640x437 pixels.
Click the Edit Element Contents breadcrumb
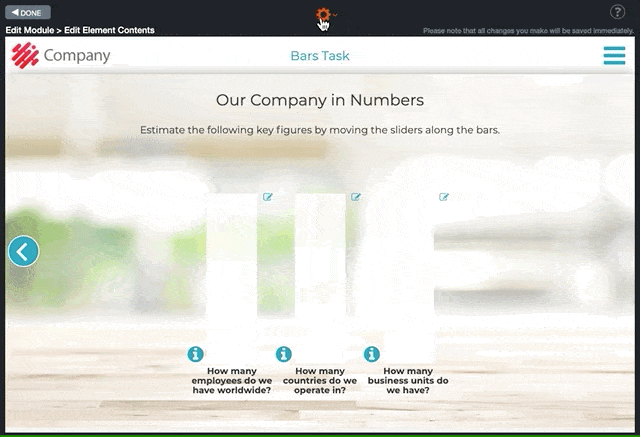pyautogui.click(x=109, y=30)
